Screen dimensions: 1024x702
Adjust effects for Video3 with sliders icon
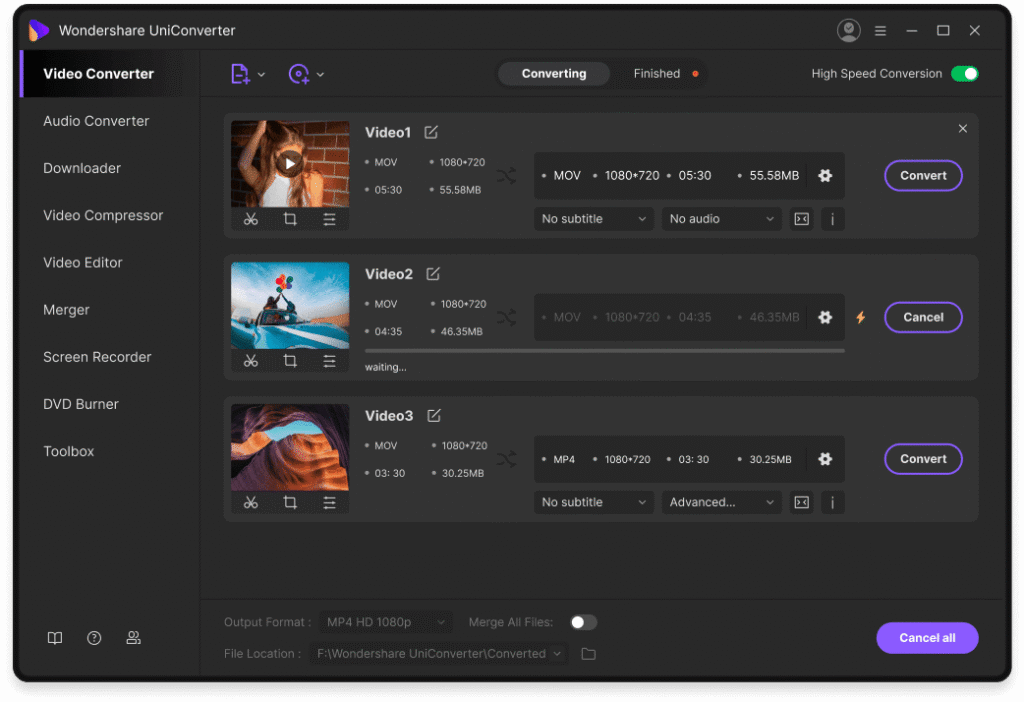330,503
